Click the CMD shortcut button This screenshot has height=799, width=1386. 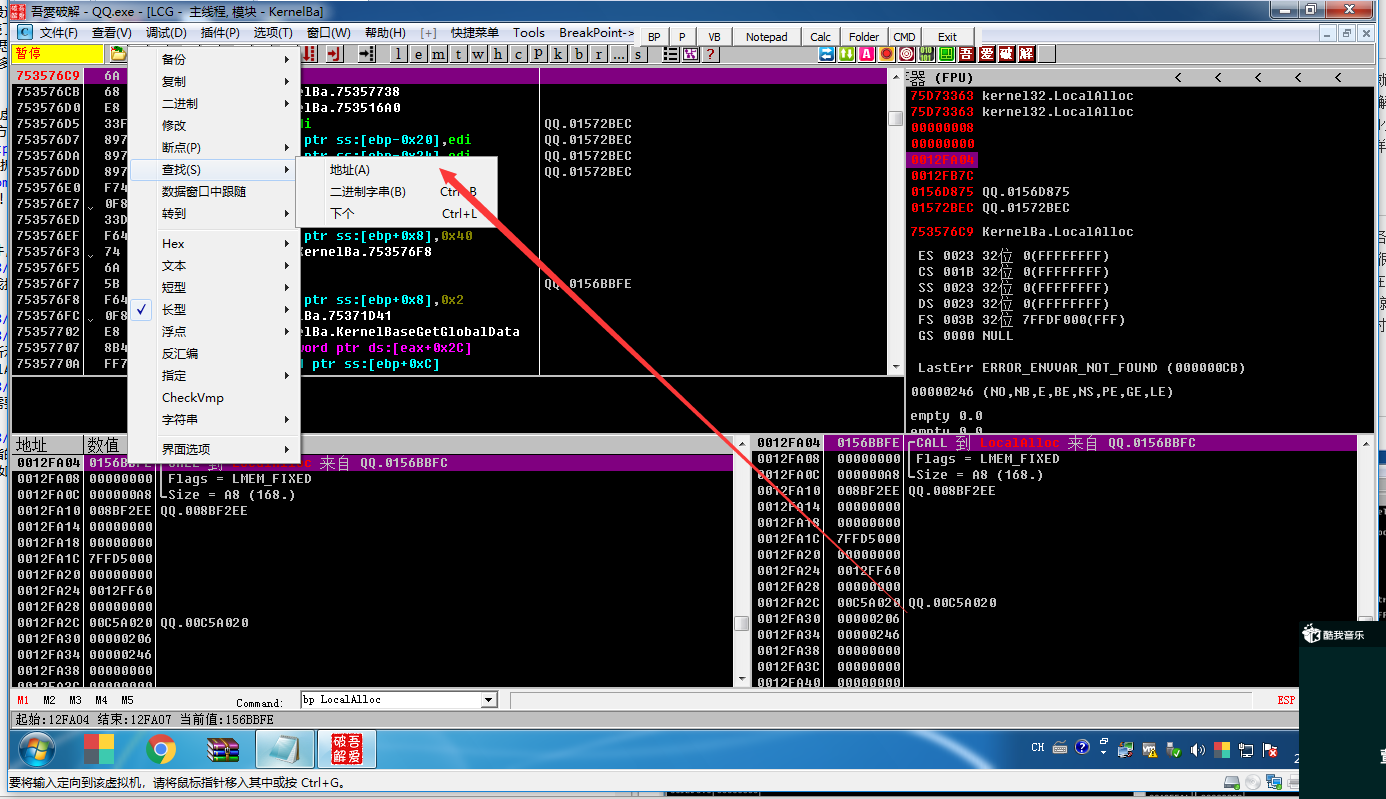[x=904, y=37]
